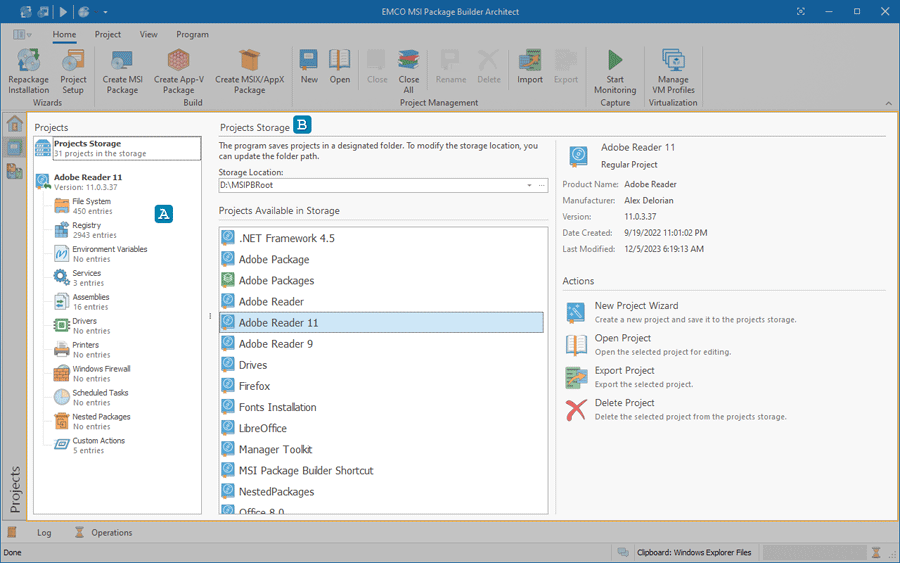Select the Drives project
Image resolution: width=900 pixels, height=563 pixels.
pos(381,365)
